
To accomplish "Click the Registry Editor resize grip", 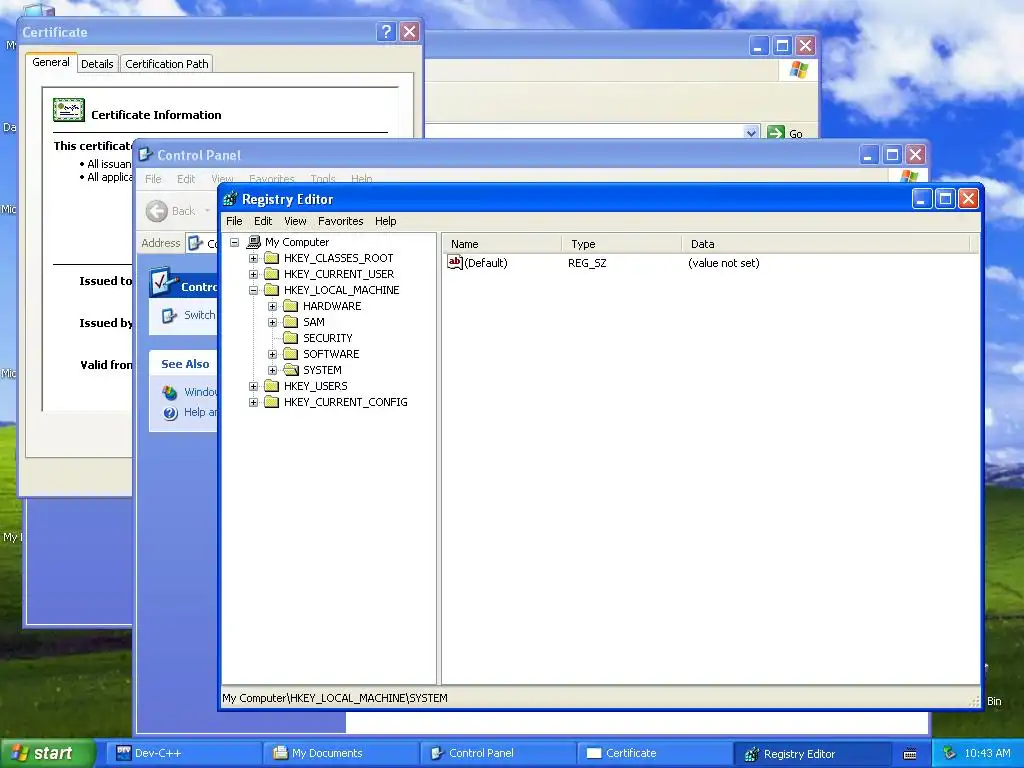I will click(974, 701).
